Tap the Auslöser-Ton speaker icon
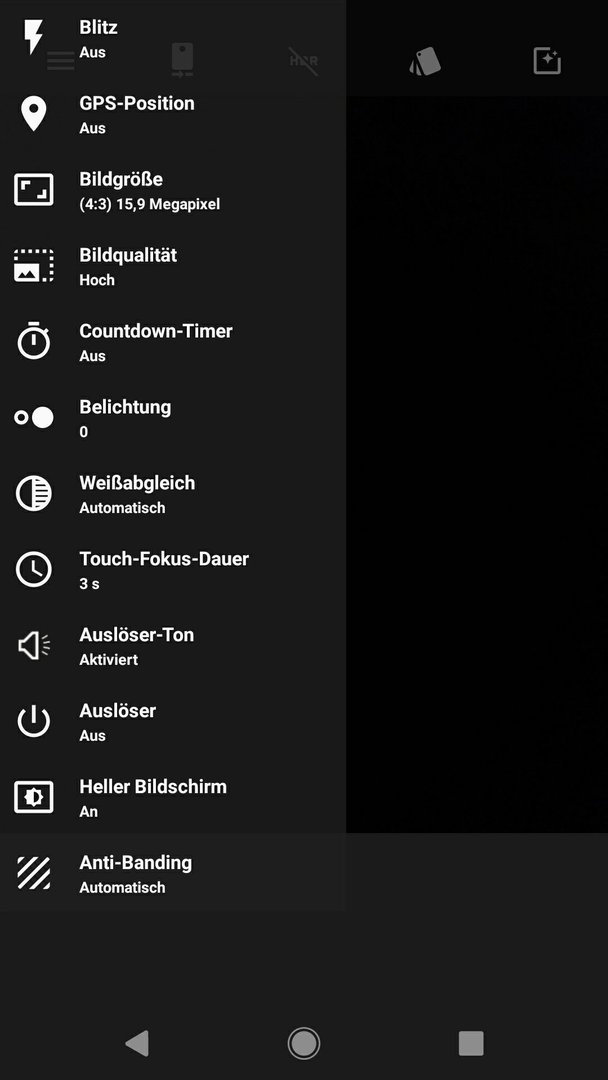Screen dimensions: 608x1080 click(x=34, y=645)
